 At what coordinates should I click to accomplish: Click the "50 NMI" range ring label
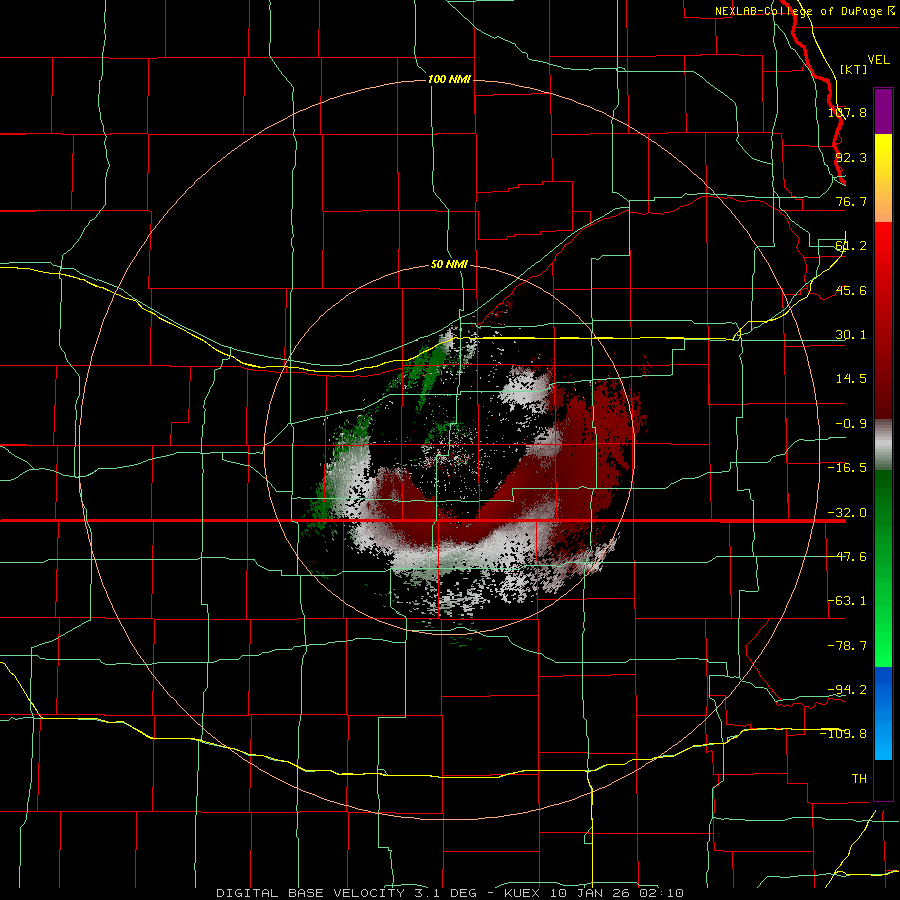449,264
